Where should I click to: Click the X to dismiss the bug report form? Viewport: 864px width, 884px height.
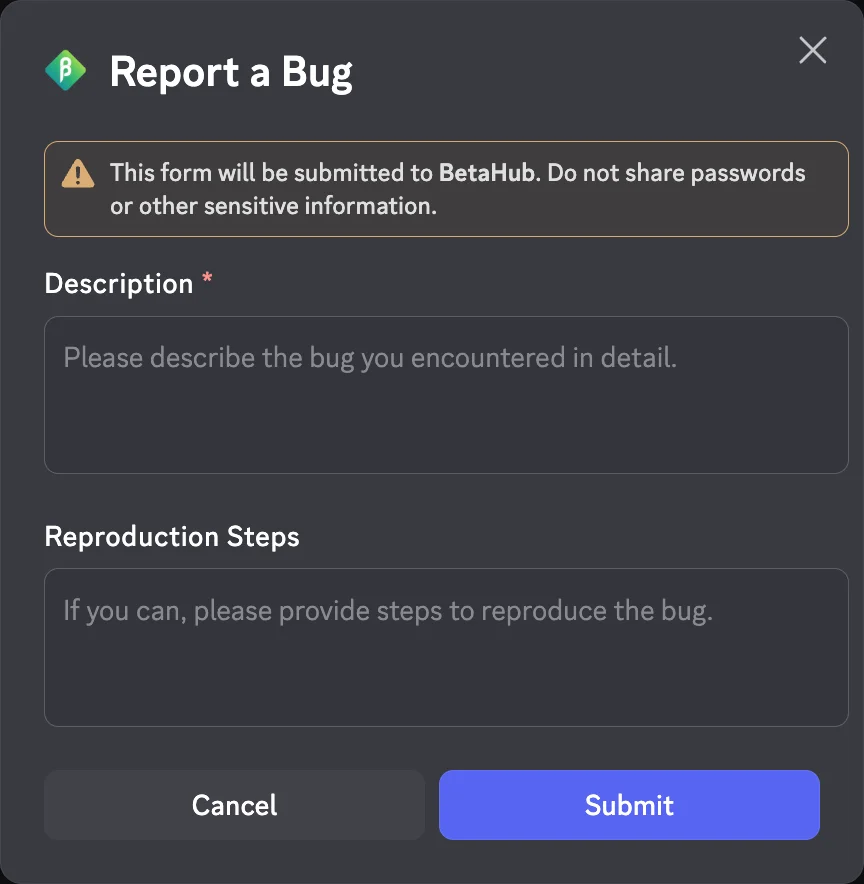[x=812, y=50]
